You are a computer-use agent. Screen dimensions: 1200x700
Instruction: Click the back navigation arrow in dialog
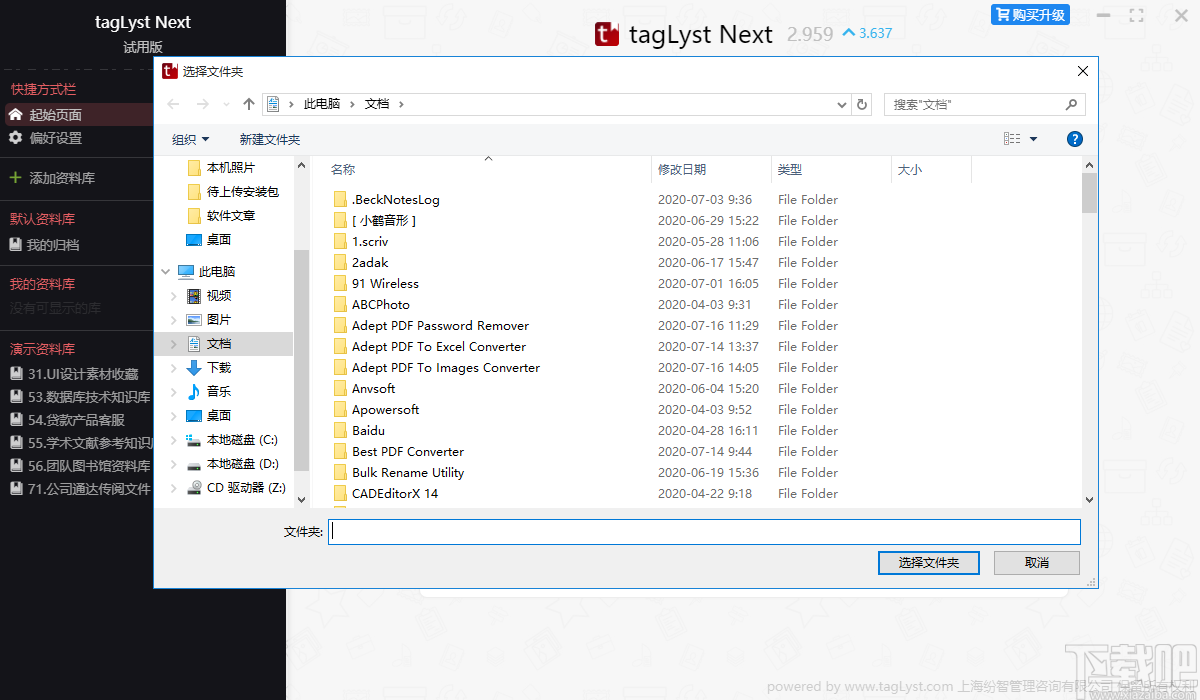pos(172,104)
